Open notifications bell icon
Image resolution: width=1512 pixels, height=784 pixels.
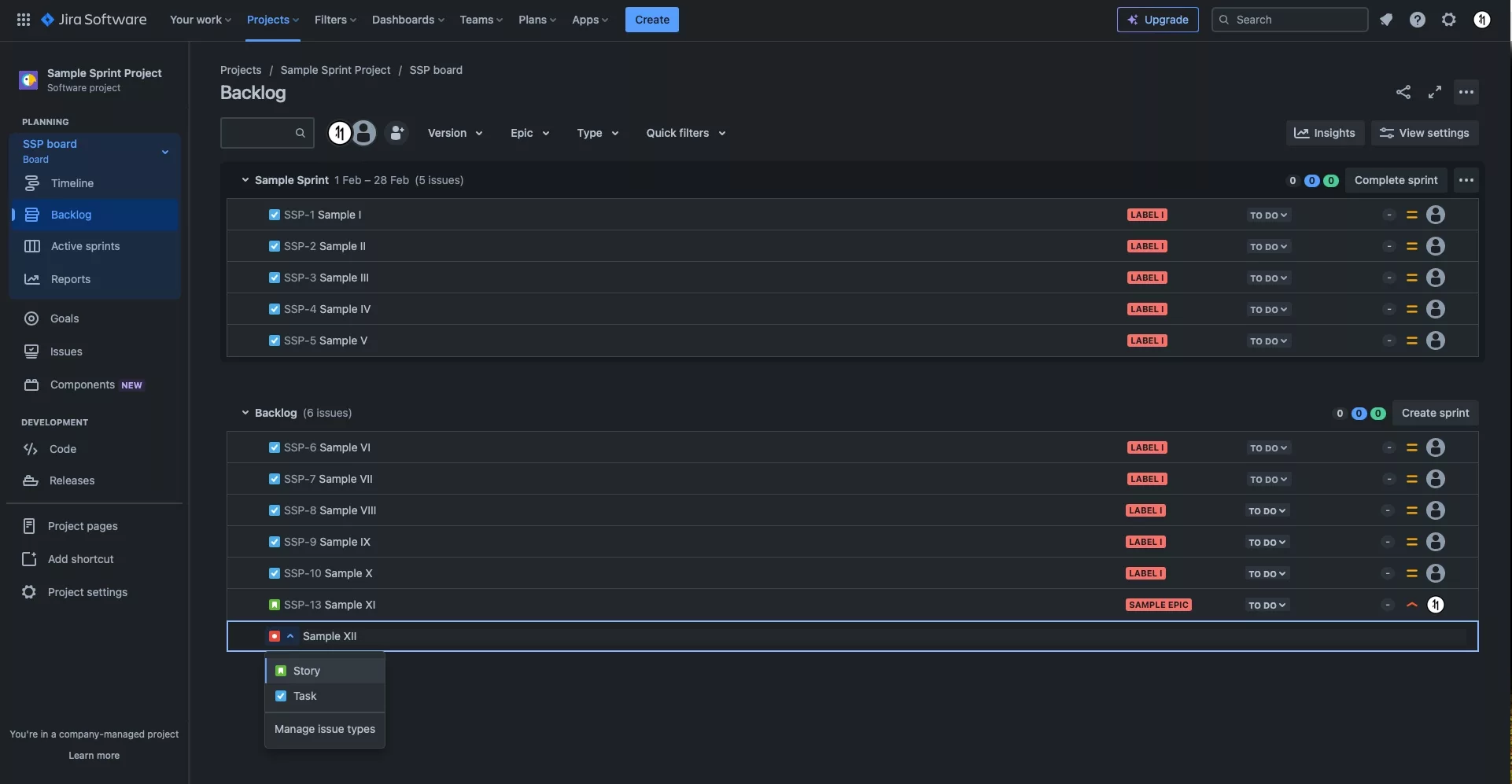[x=1386, y=20]
